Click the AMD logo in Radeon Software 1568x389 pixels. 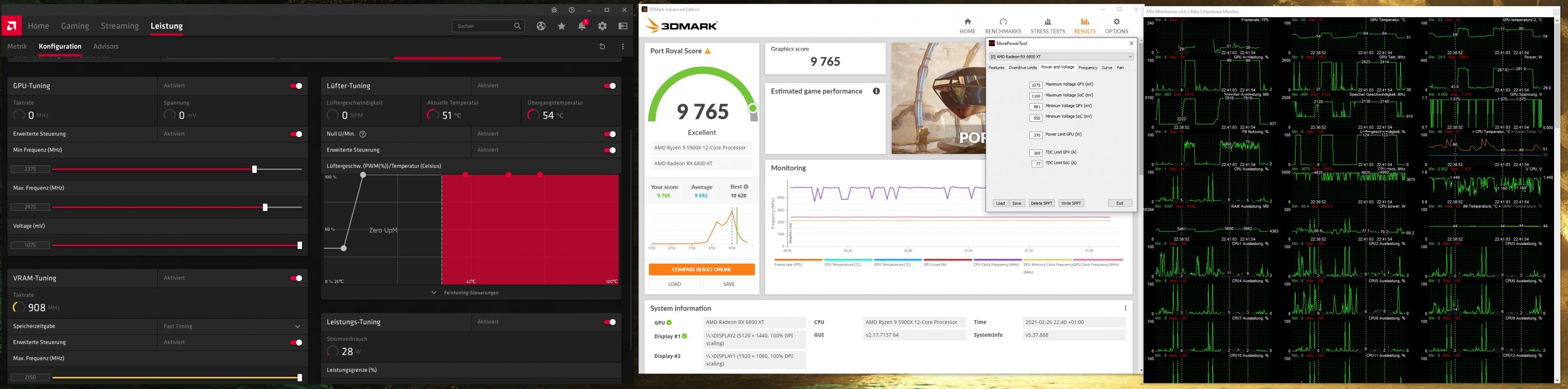[11, 26]
